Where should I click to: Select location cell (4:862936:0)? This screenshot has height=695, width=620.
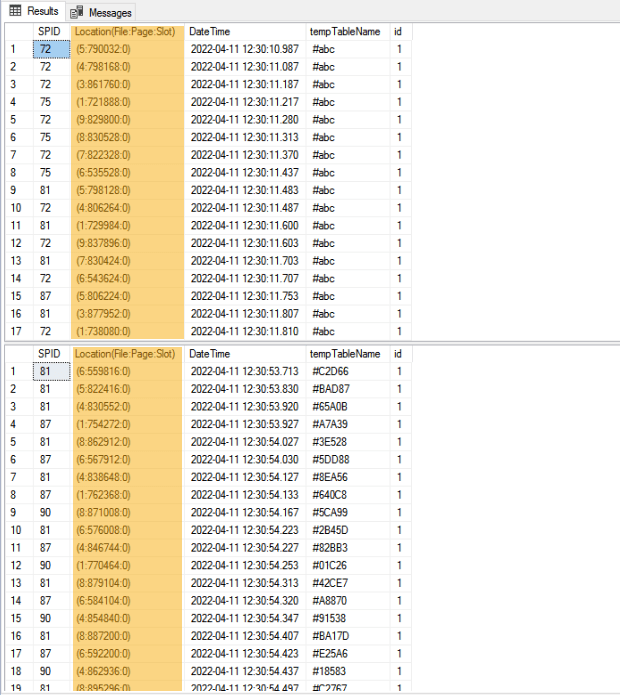point(127,671)
